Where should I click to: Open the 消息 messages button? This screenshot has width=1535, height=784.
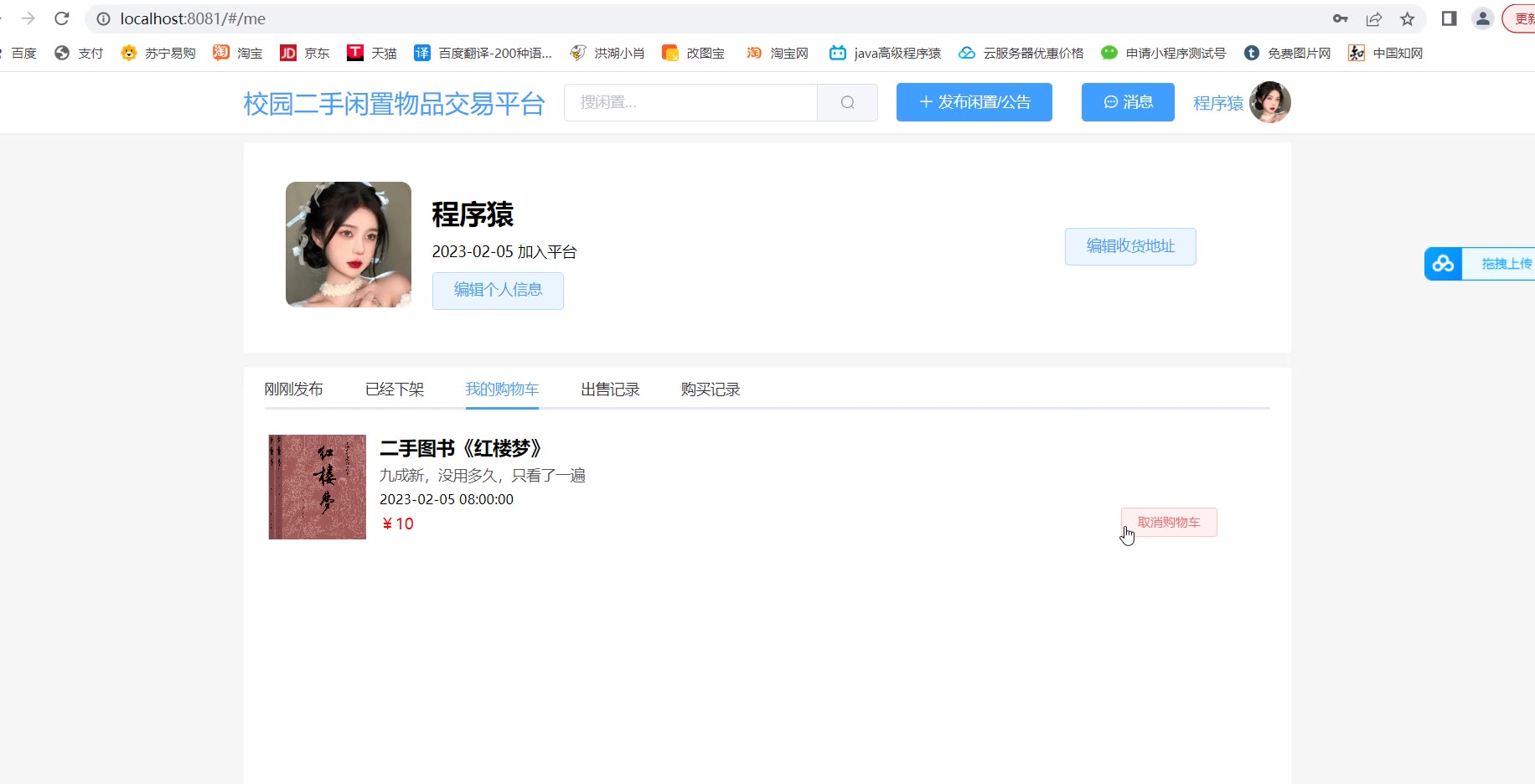click(1128, 102)
